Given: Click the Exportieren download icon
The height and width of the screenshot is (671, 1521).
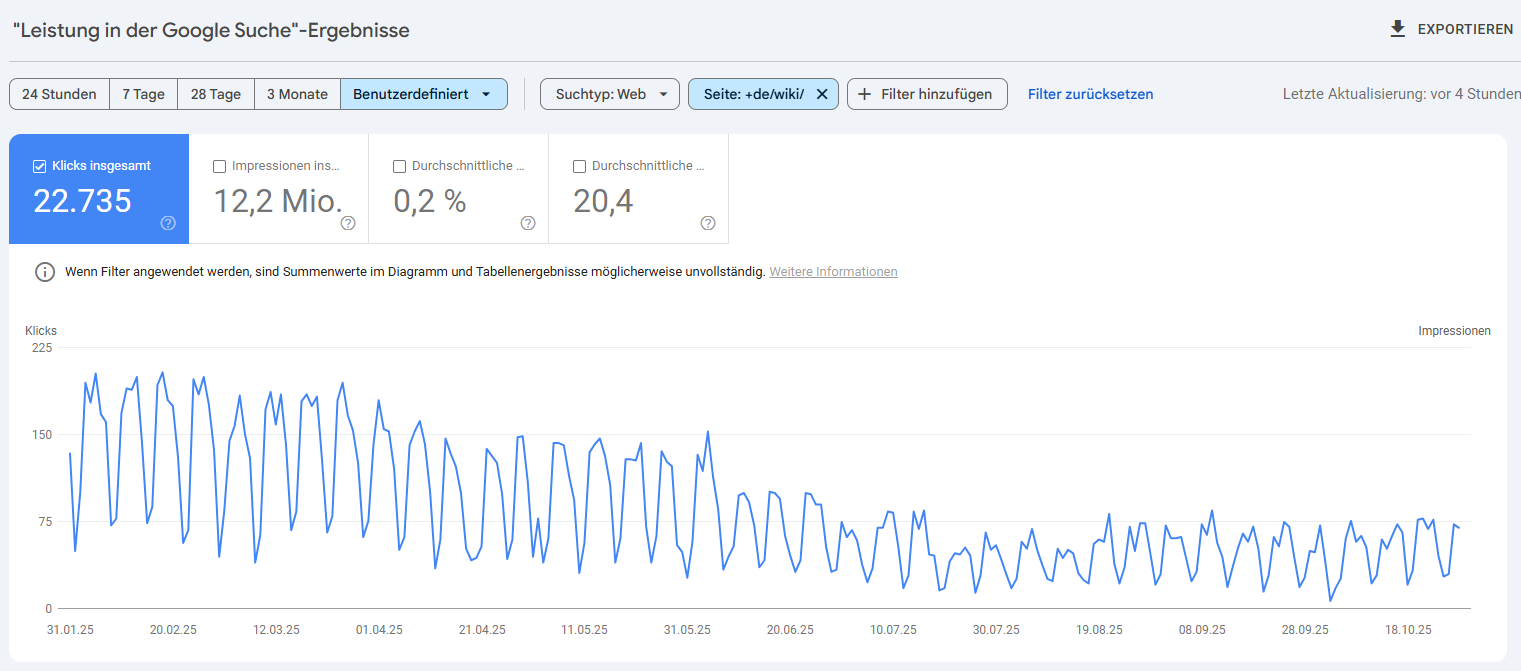Looking at the screenshot, I should pyautogui.click(x=1397, y=29).
